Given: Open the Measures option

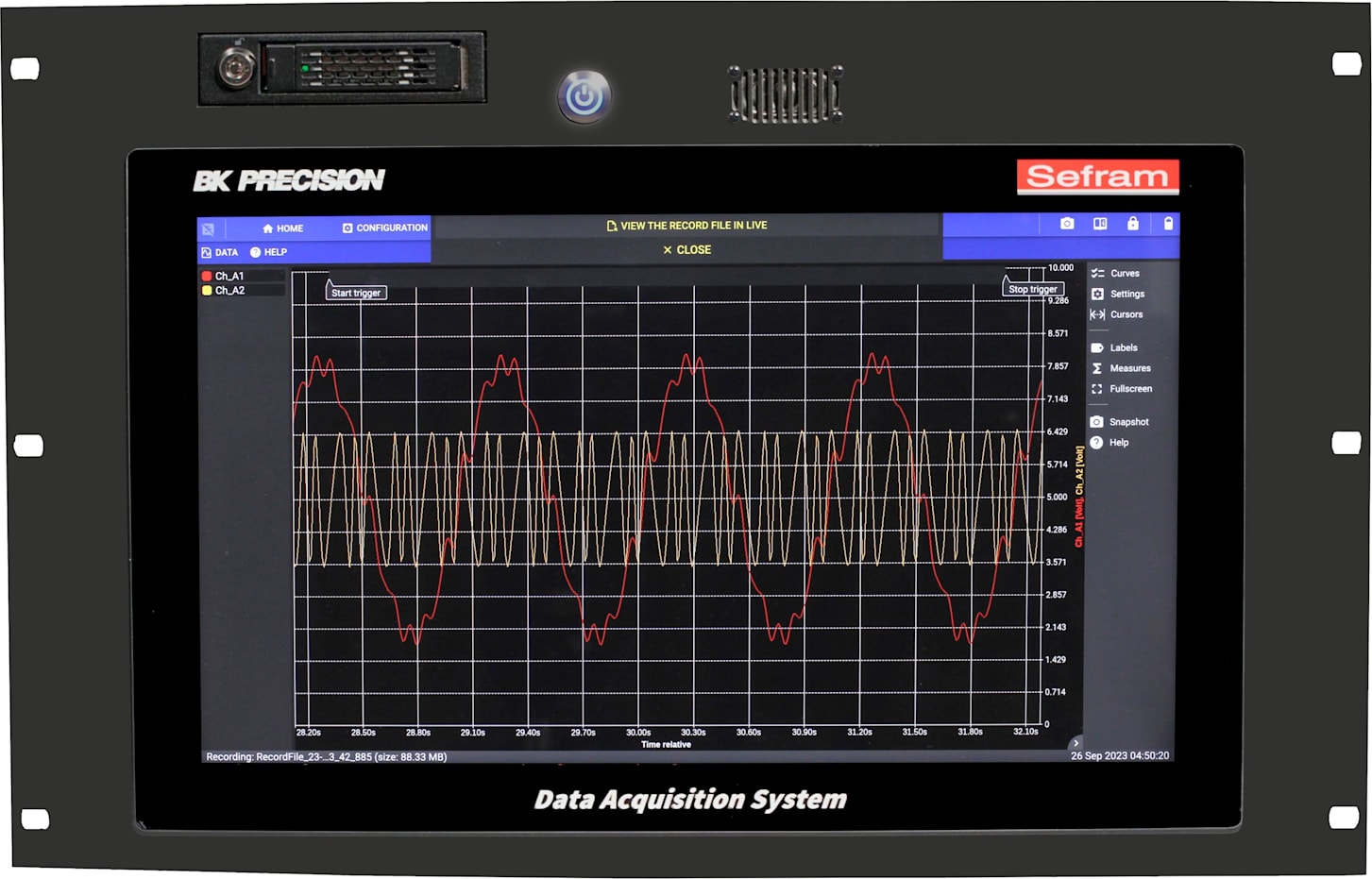Looking at the screenshot, I should click(x=1121, y=369).
